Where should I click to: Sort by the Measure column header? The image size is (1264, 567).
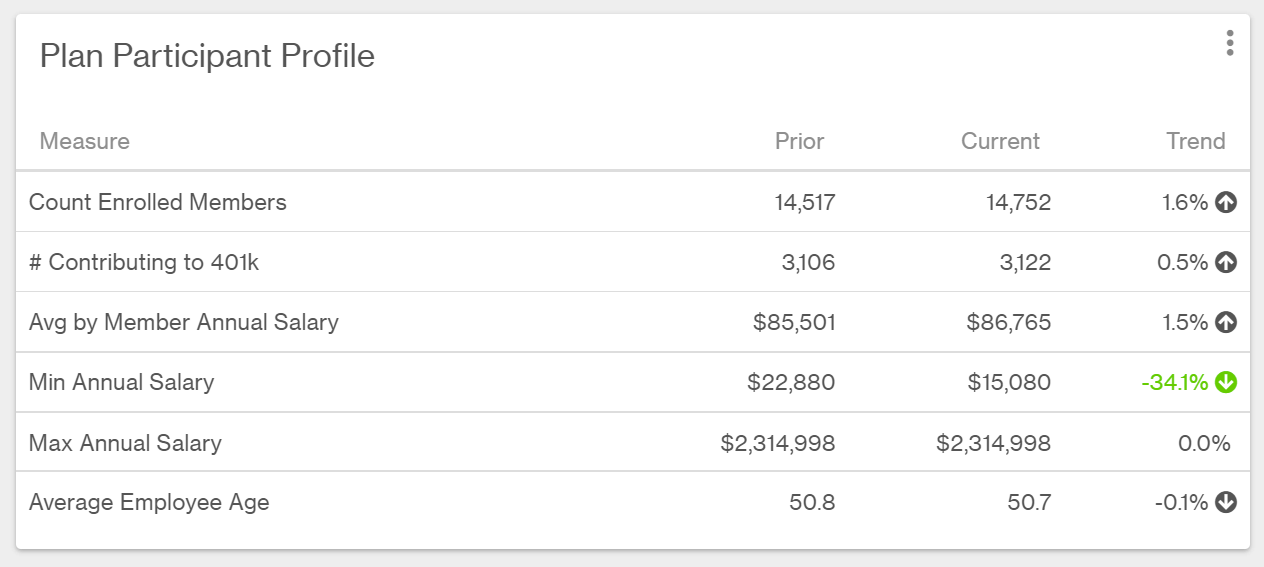click(x=85, y=141)
